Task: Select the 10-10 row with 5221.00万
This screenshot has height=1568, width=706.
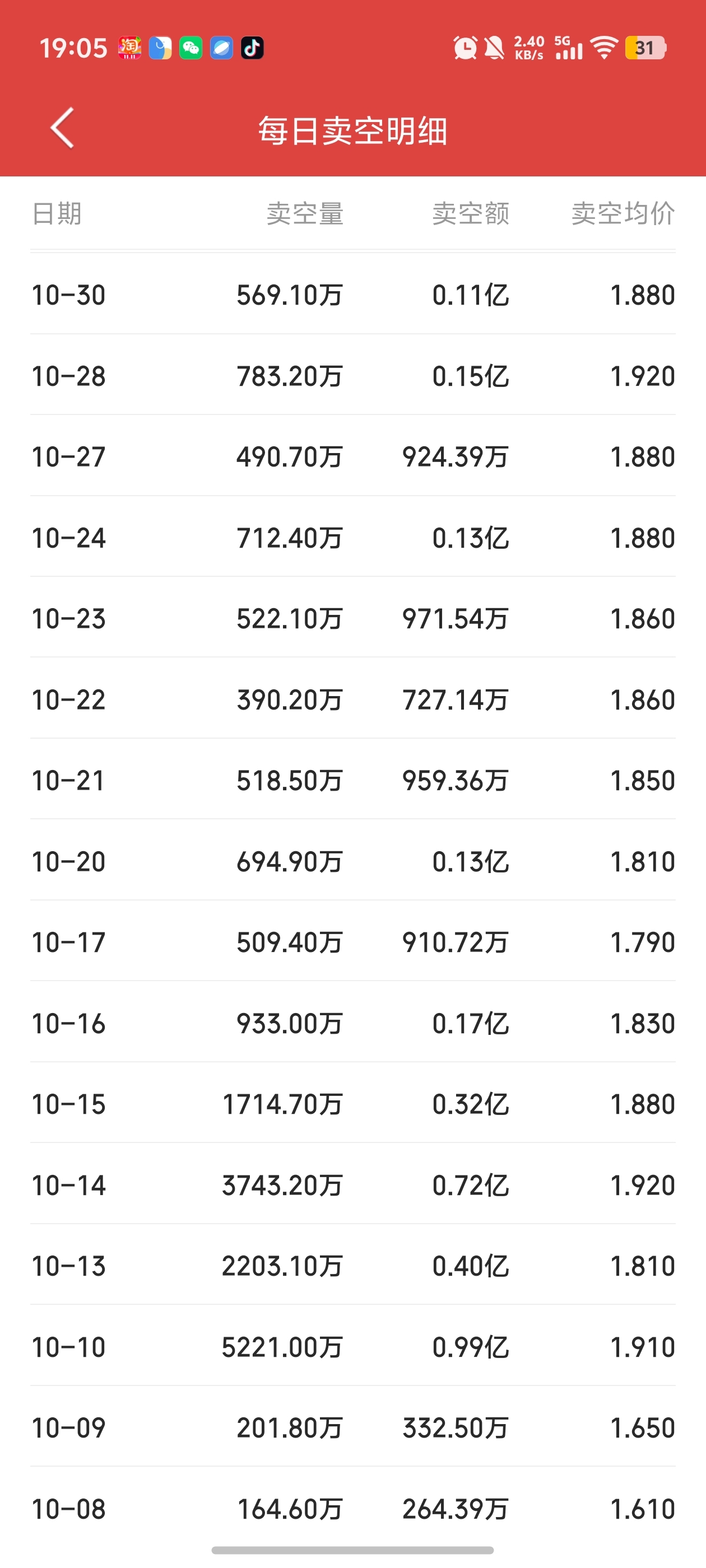Action: tap(352, 1347)
